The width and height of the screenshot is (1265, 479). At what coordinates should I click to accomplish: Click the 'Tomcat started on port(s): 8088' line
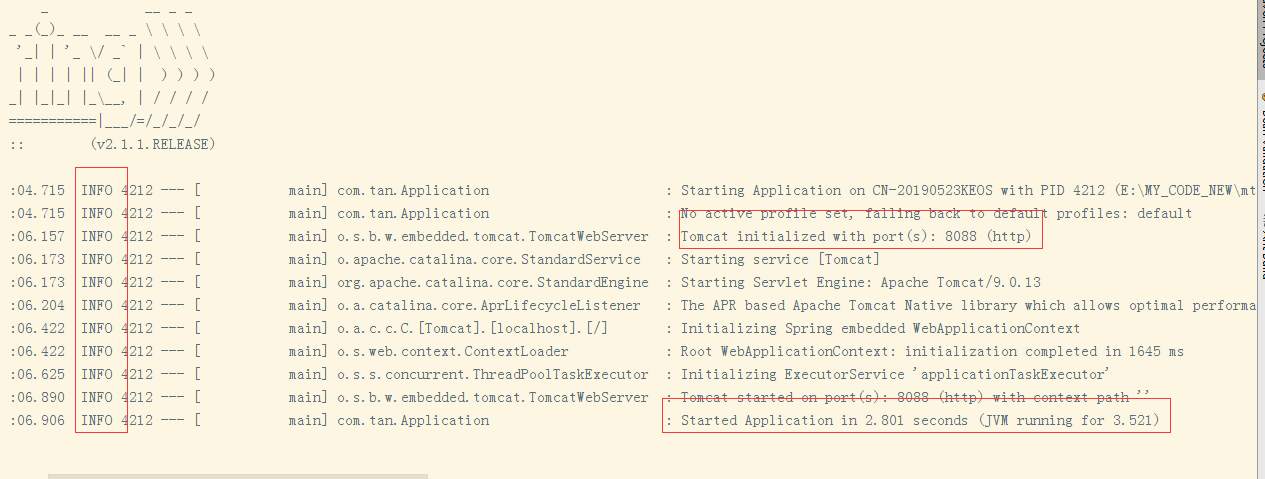pos(910,398)
